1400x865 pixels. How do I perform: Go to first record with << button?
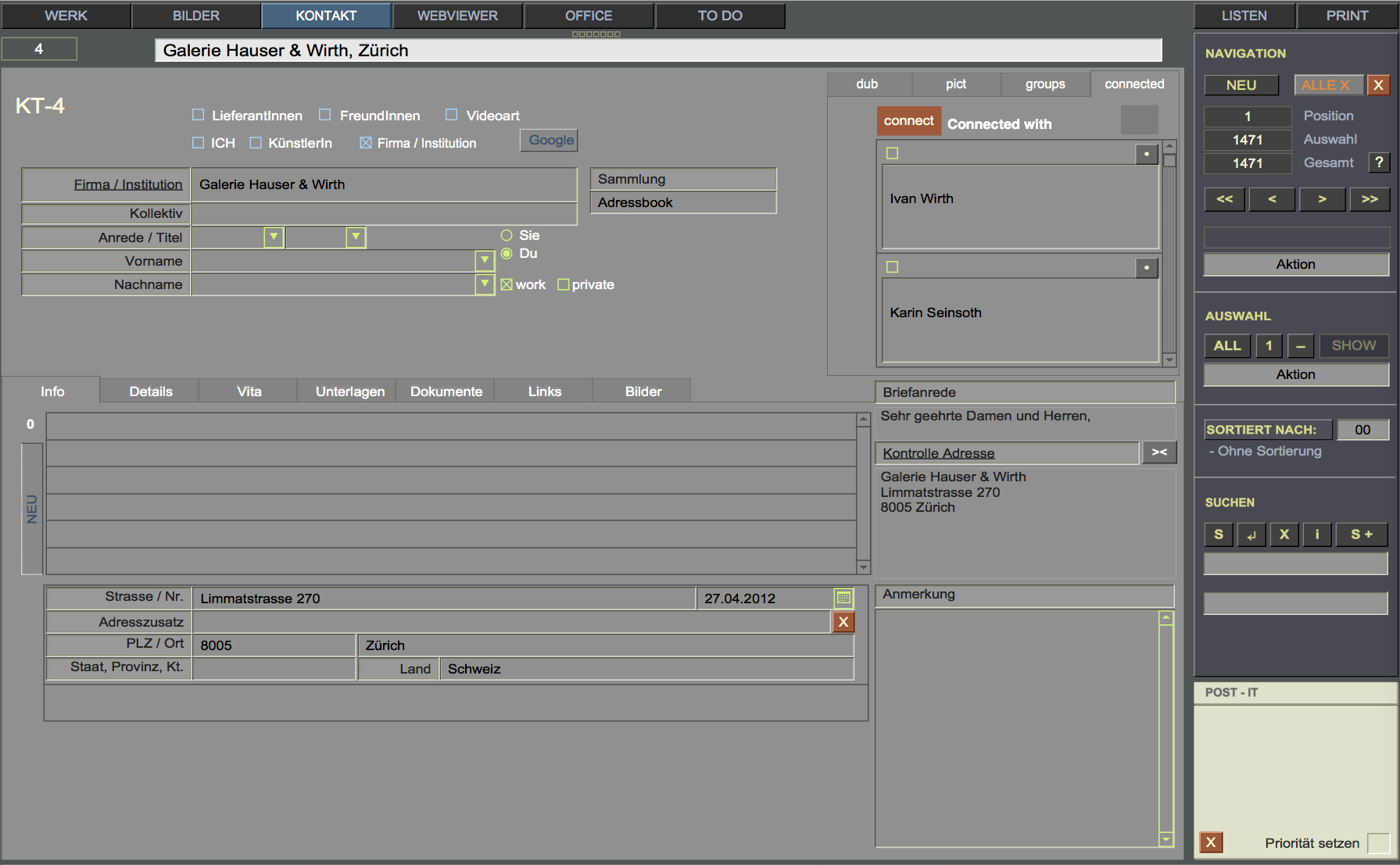click(1224, 199)
